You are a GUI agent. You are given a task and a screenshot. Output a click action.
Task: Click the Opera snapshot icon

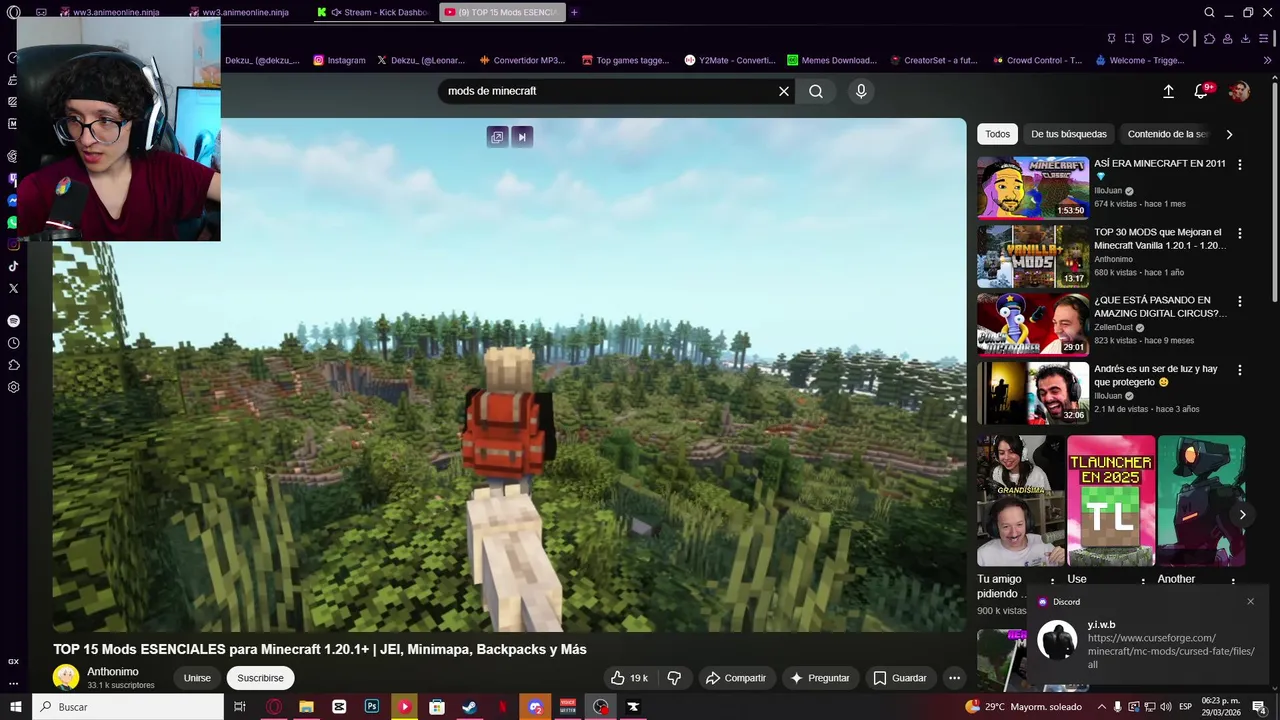tap(1129, 39)
